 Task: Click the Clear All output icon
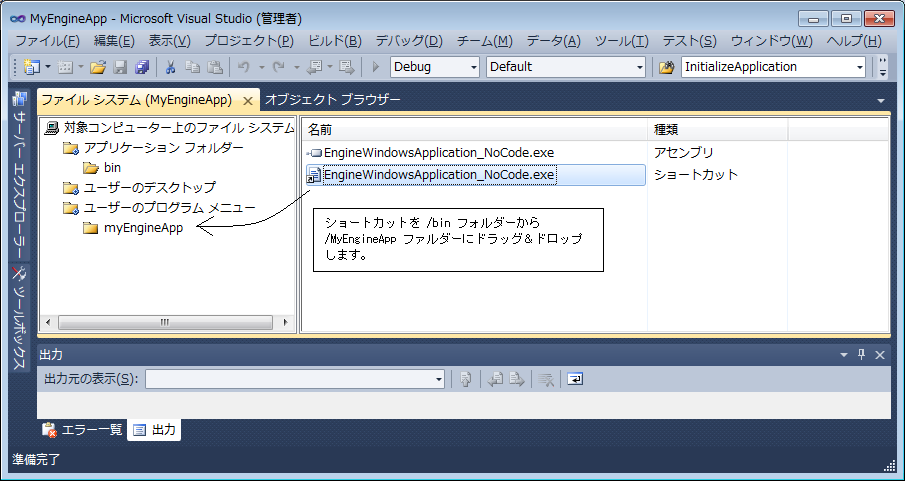[x=546, y=379]
